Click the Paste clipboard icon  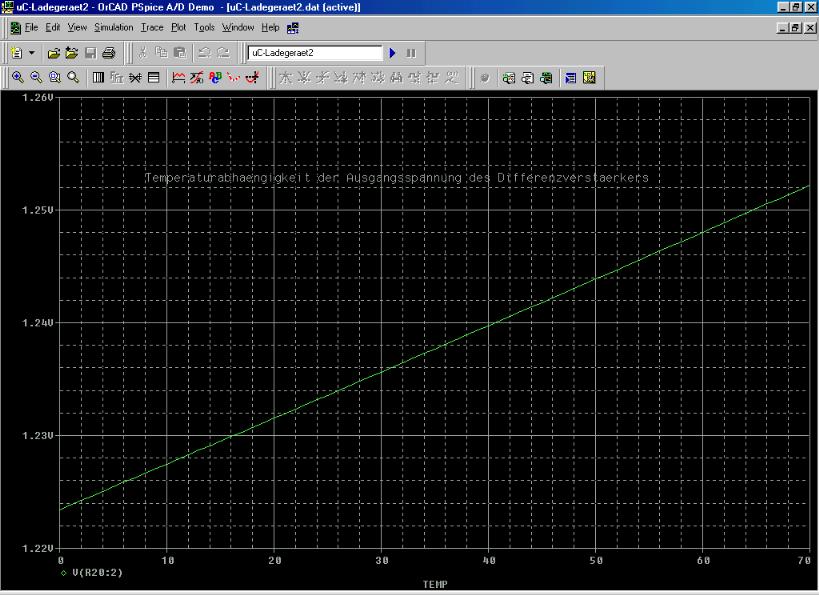click(180, 53)
